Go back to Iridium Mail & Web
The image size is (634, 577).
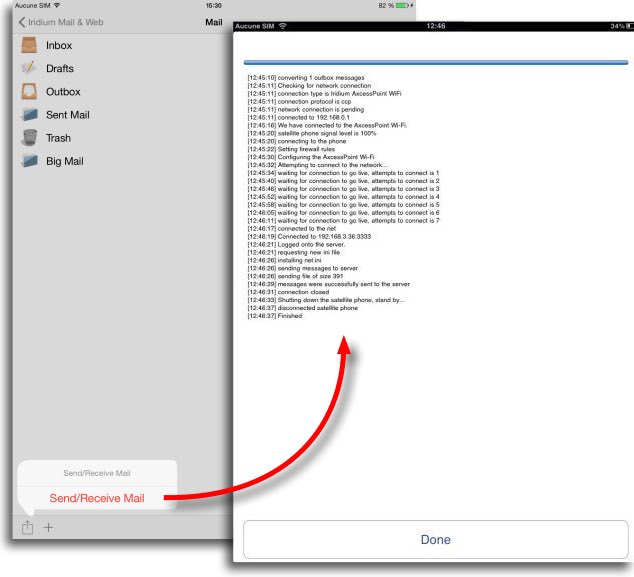coord(61,22)
